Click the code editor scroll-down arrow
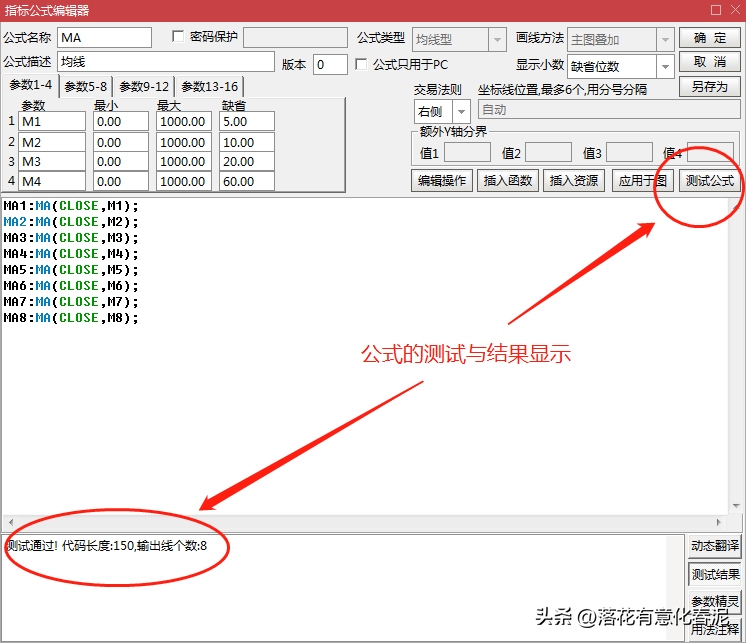The width and height of the screenshot is (746, 643). tap(736, 506)
